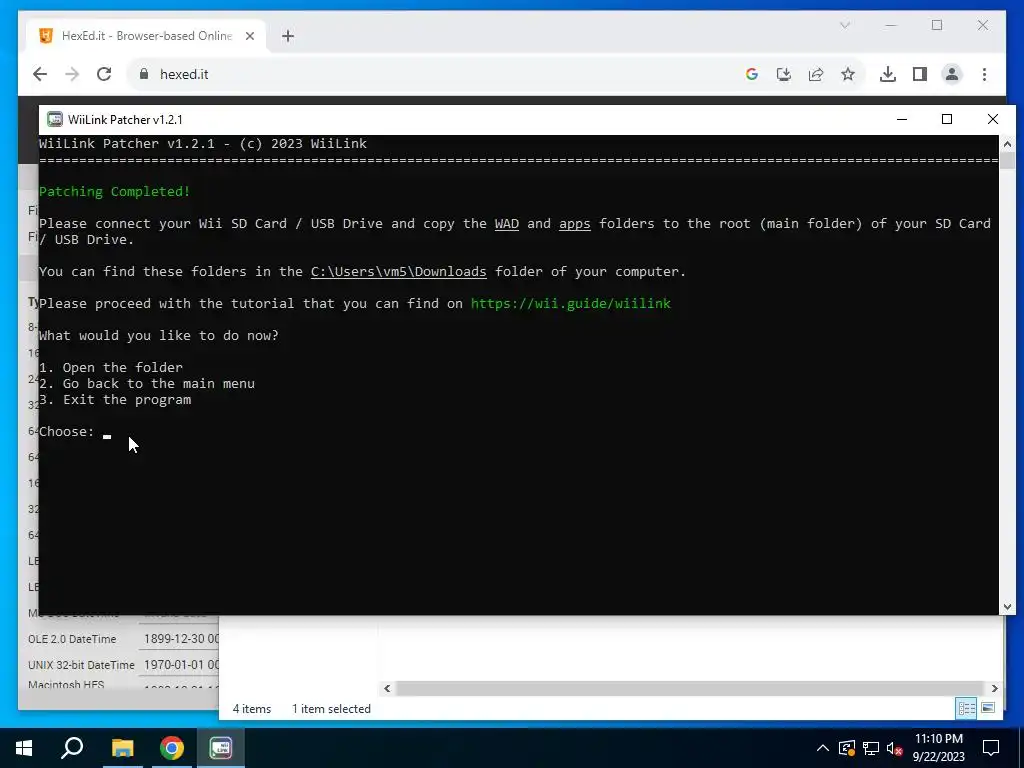This screenshot has width=1024, height=768.
Task: Click the Chrome back arrow
Action: point(40,74)
